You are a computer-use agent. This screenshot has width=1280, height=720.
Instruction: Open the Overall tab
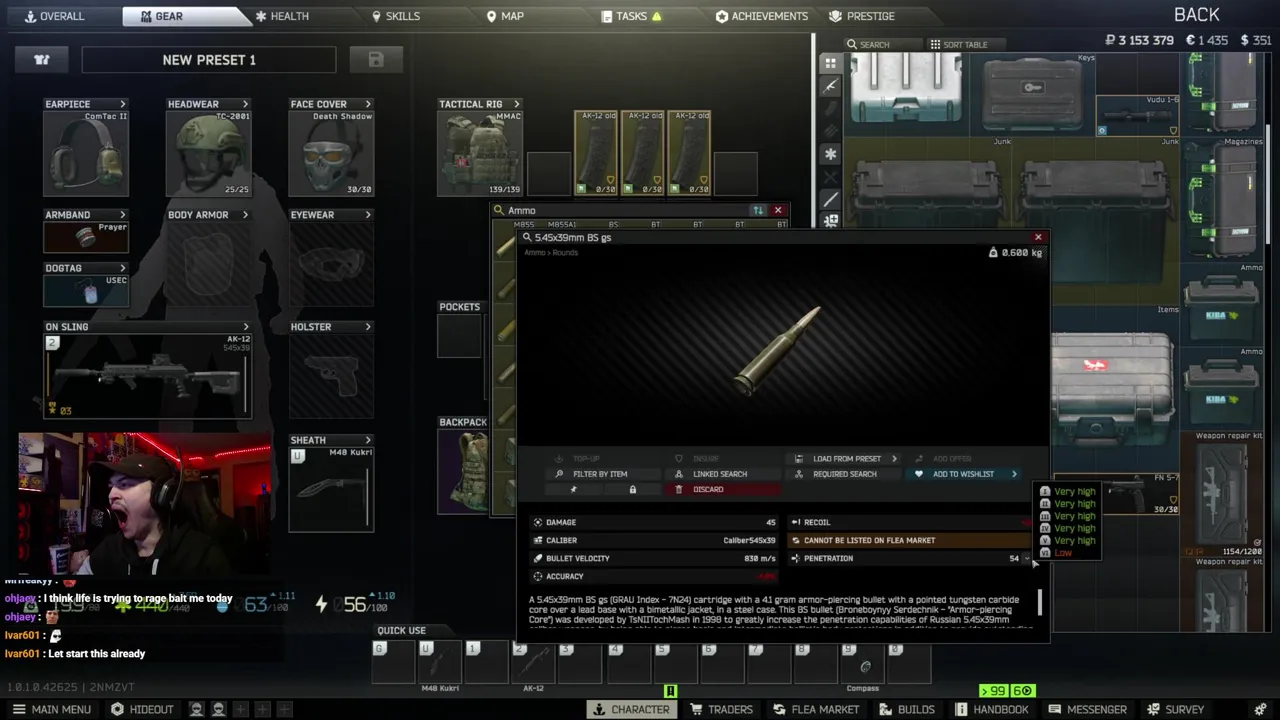(x=56, y=16)
